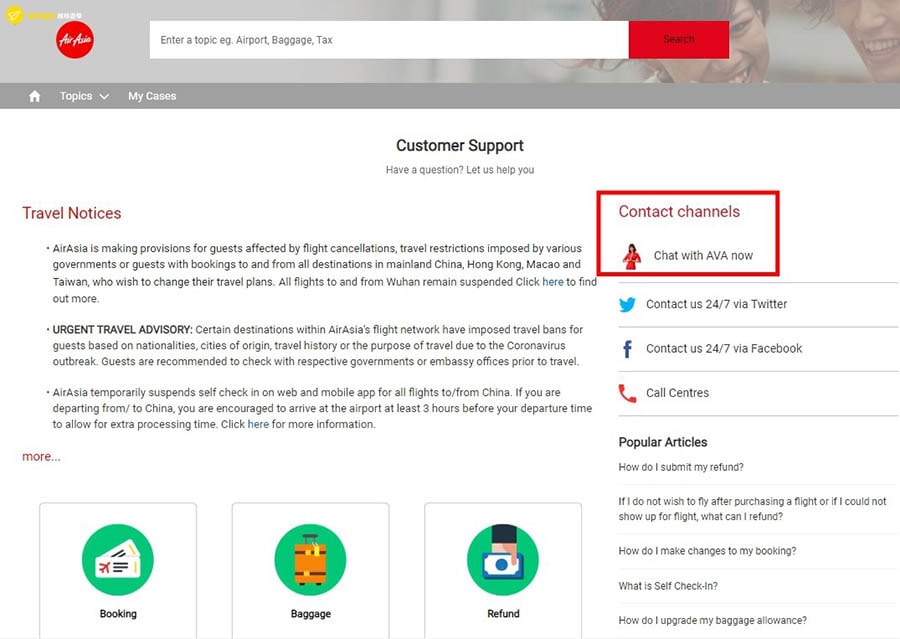Expand travel notices with 'more...' link
This screenshot has height=639, width=900.
coord(41,456)
